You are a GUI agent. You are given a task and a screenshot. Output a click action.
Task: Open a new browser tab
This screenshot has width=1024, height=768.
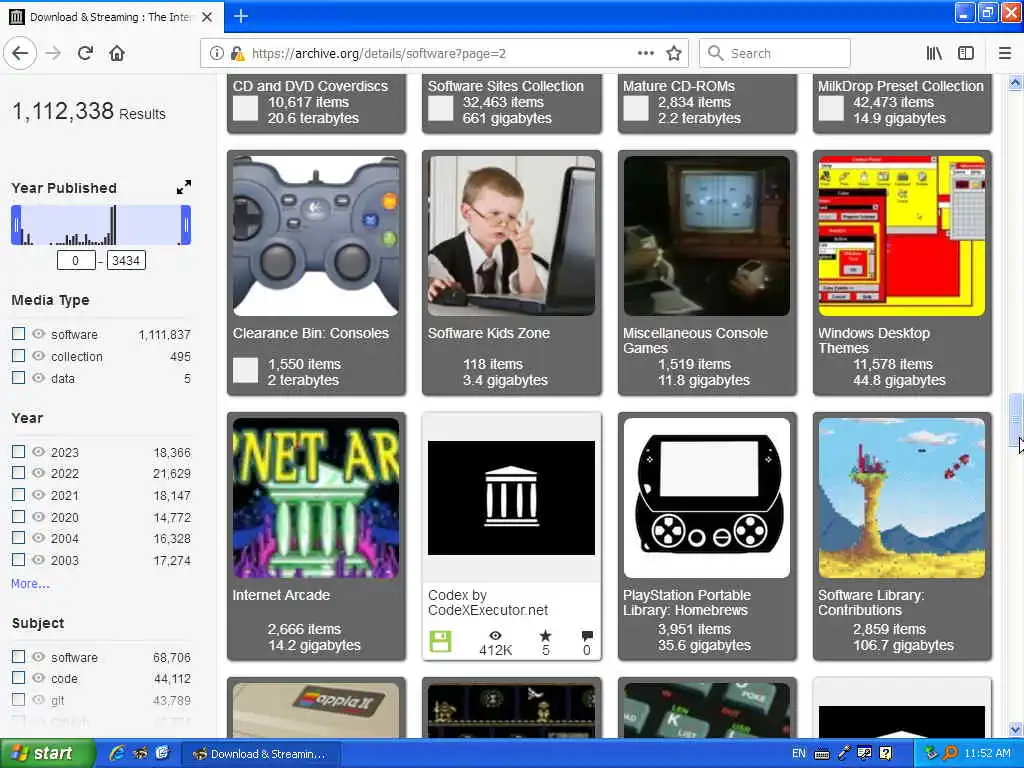pos(240,16)
